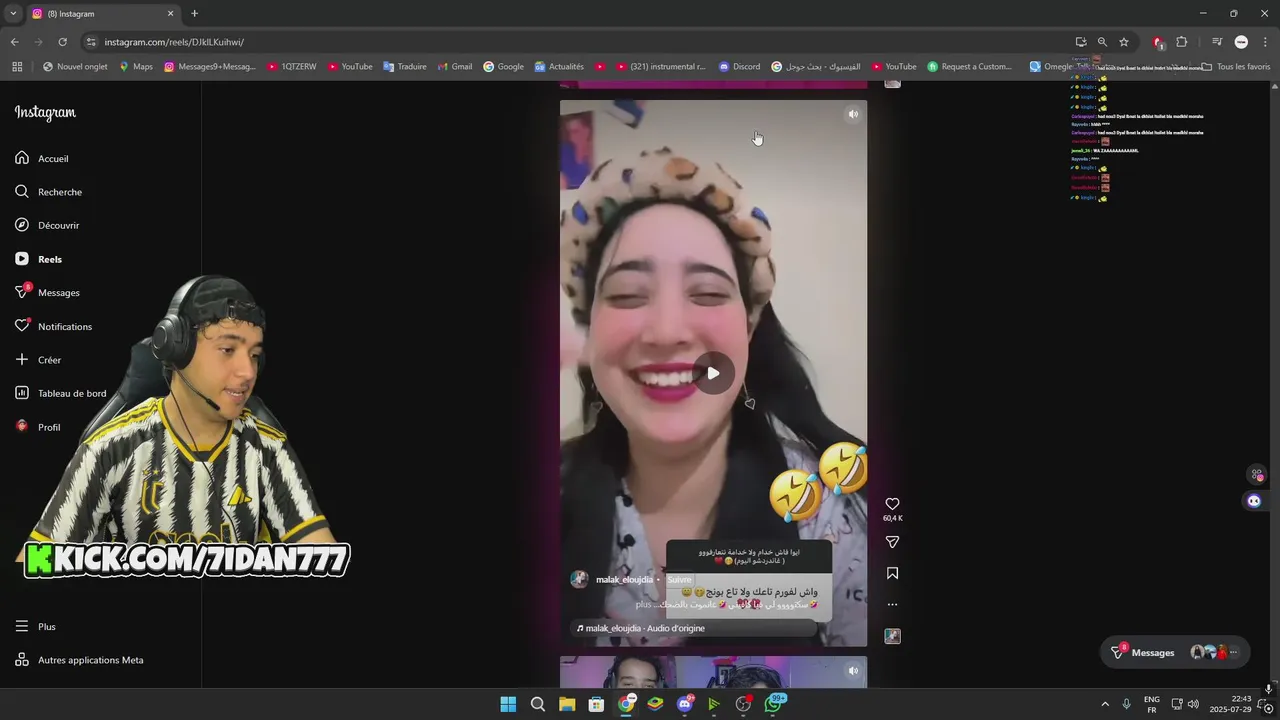Open Traduire bookmark
The image size is (1280, 720).
(405, 67)
